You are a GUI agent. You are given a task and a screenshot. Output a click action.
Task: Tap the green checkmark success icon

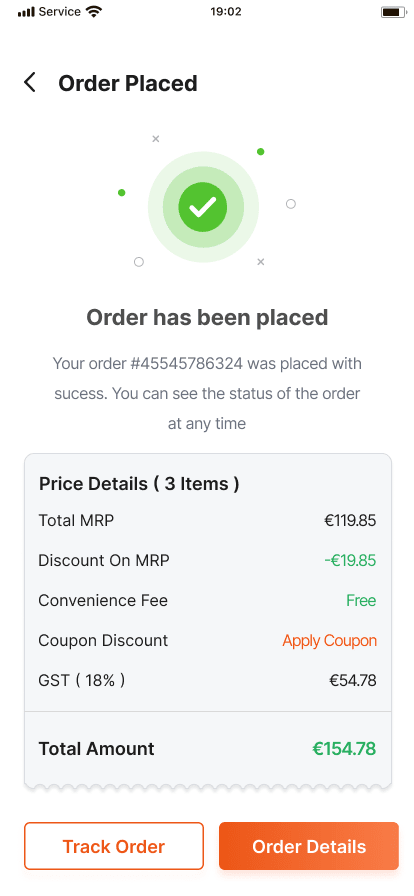click(x=203, y=207)
